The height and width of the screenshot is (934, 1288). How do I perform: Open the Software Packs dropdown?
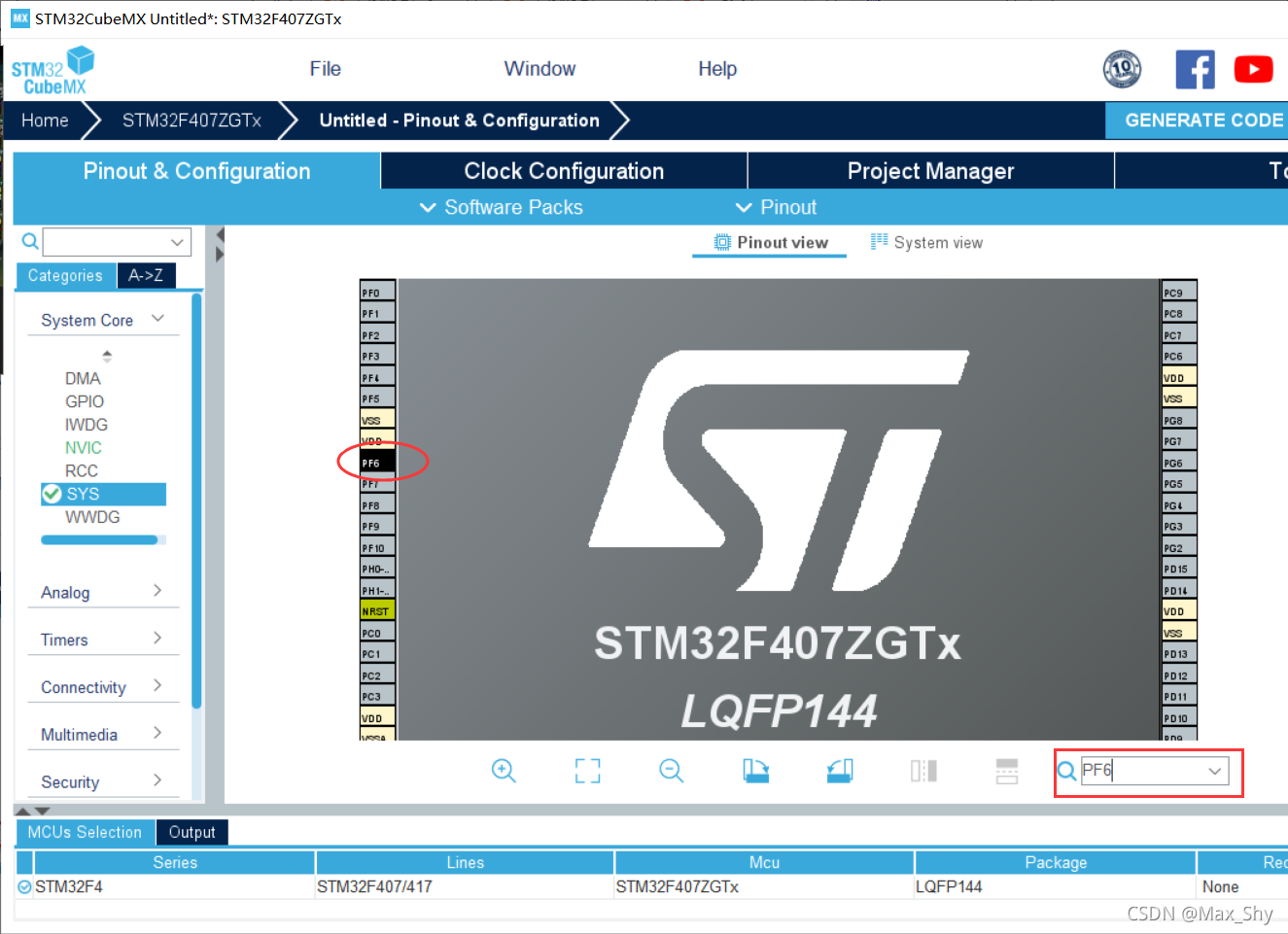pyautogui.click(x=501, y=207)
